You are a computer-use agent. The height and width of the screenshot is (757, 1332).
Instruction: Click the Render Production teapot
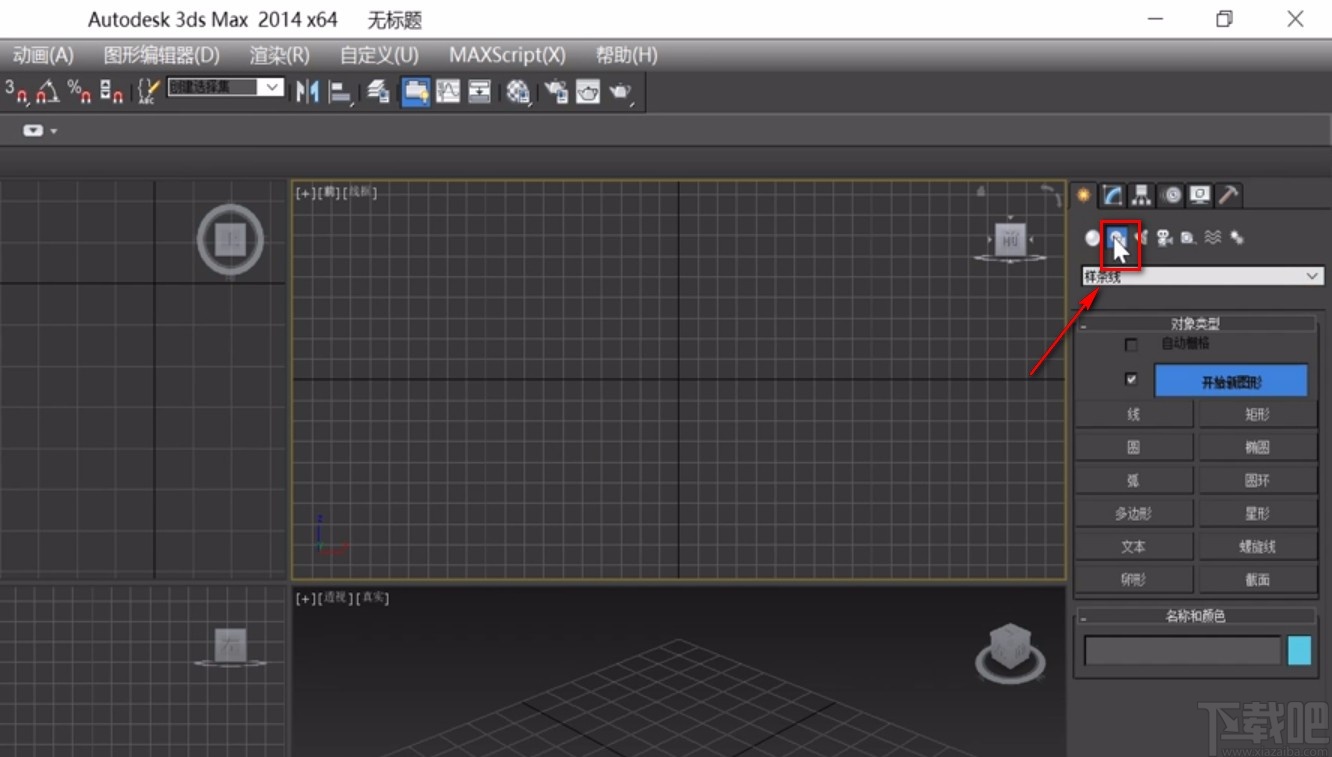[x=621, y=92]
